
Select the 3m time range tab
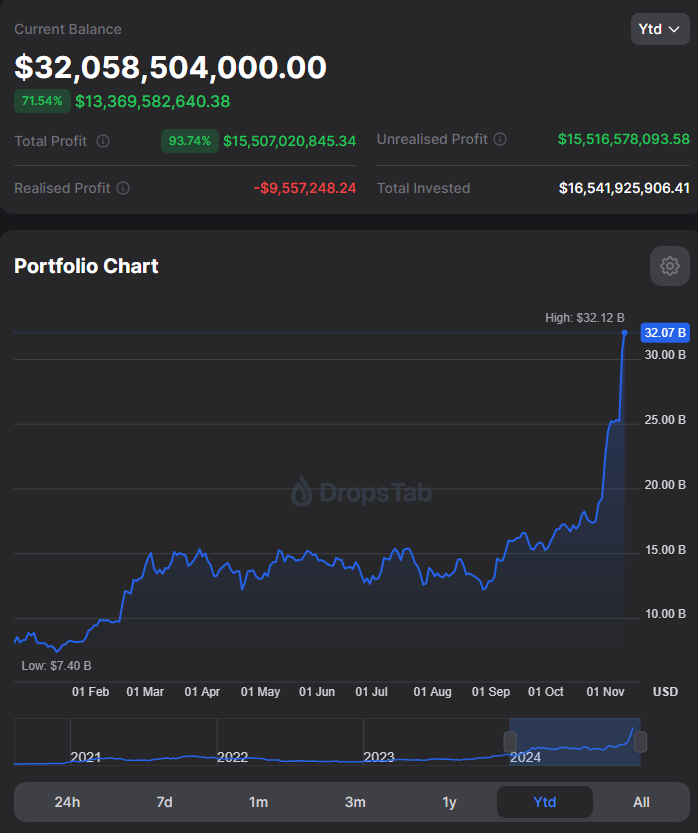coord(355,802)
